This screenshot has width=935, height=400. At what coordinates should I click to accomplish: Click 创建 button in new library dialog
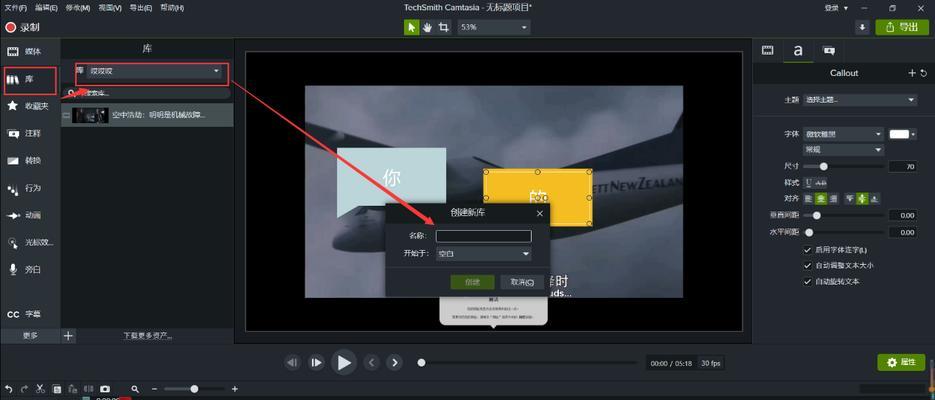click(472, 283)
